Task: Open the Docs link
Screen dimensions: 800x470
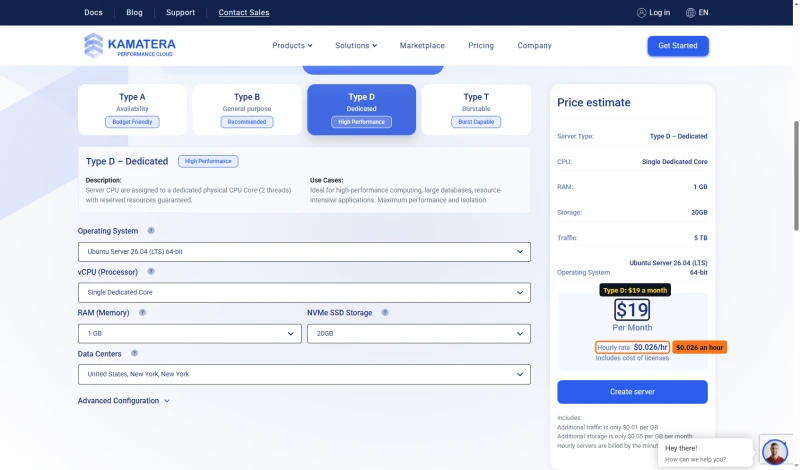Action: pos(93,12)
